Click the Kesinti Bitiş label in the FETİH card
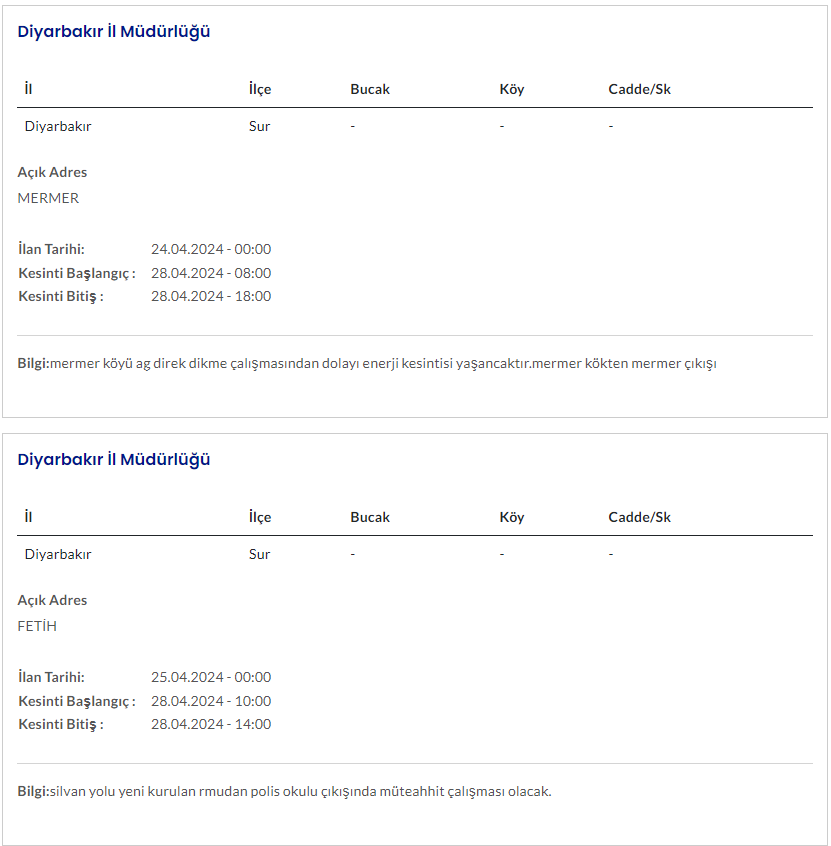The width and height of the screenshot is (831, 846). tap(61, 724)
